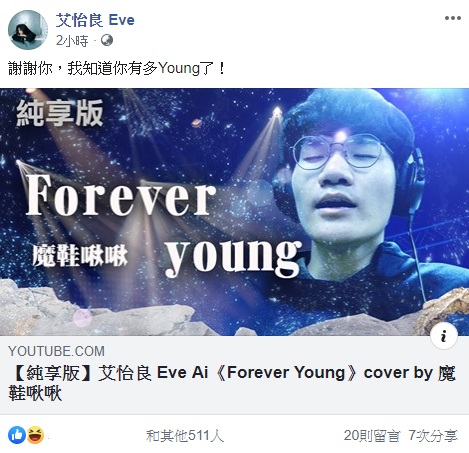Click the post text 謝謝你，我知道你有多Young了
This screenshot has width=469, height=453.
117,69
